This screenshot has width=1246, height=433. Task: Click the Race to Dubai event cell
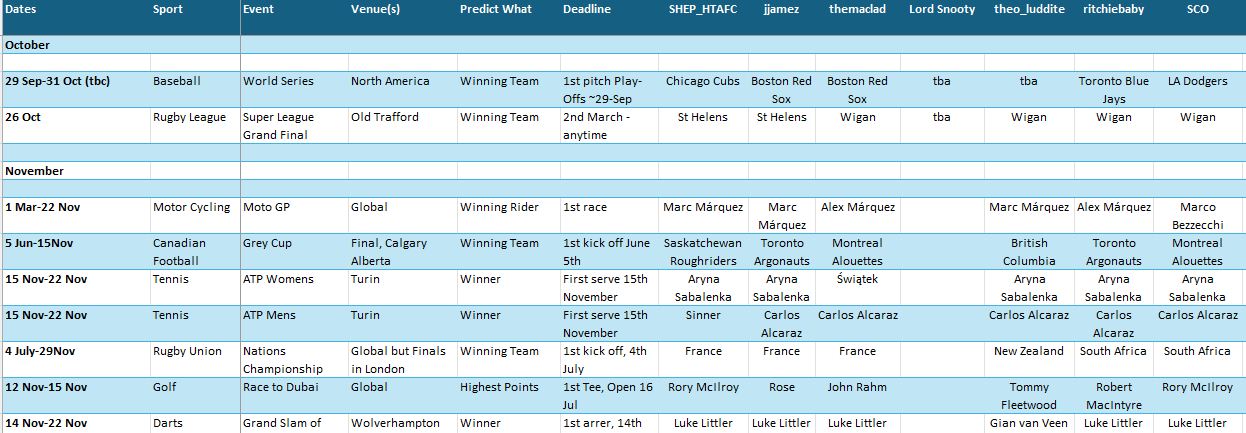point(294,395)
